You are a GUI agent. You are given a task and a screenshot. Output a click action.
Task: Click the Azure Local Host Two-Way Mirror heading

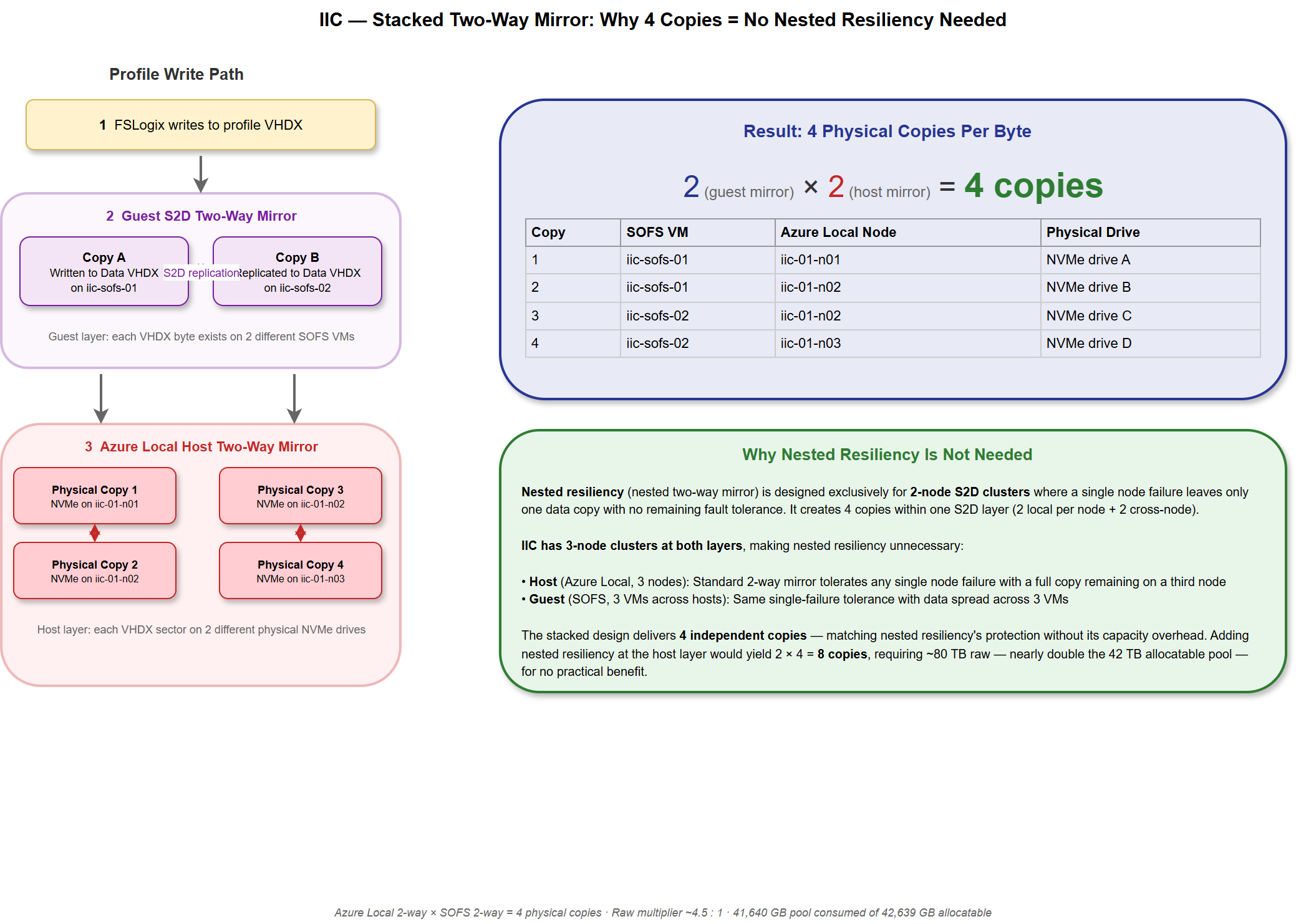pos(202,446)
